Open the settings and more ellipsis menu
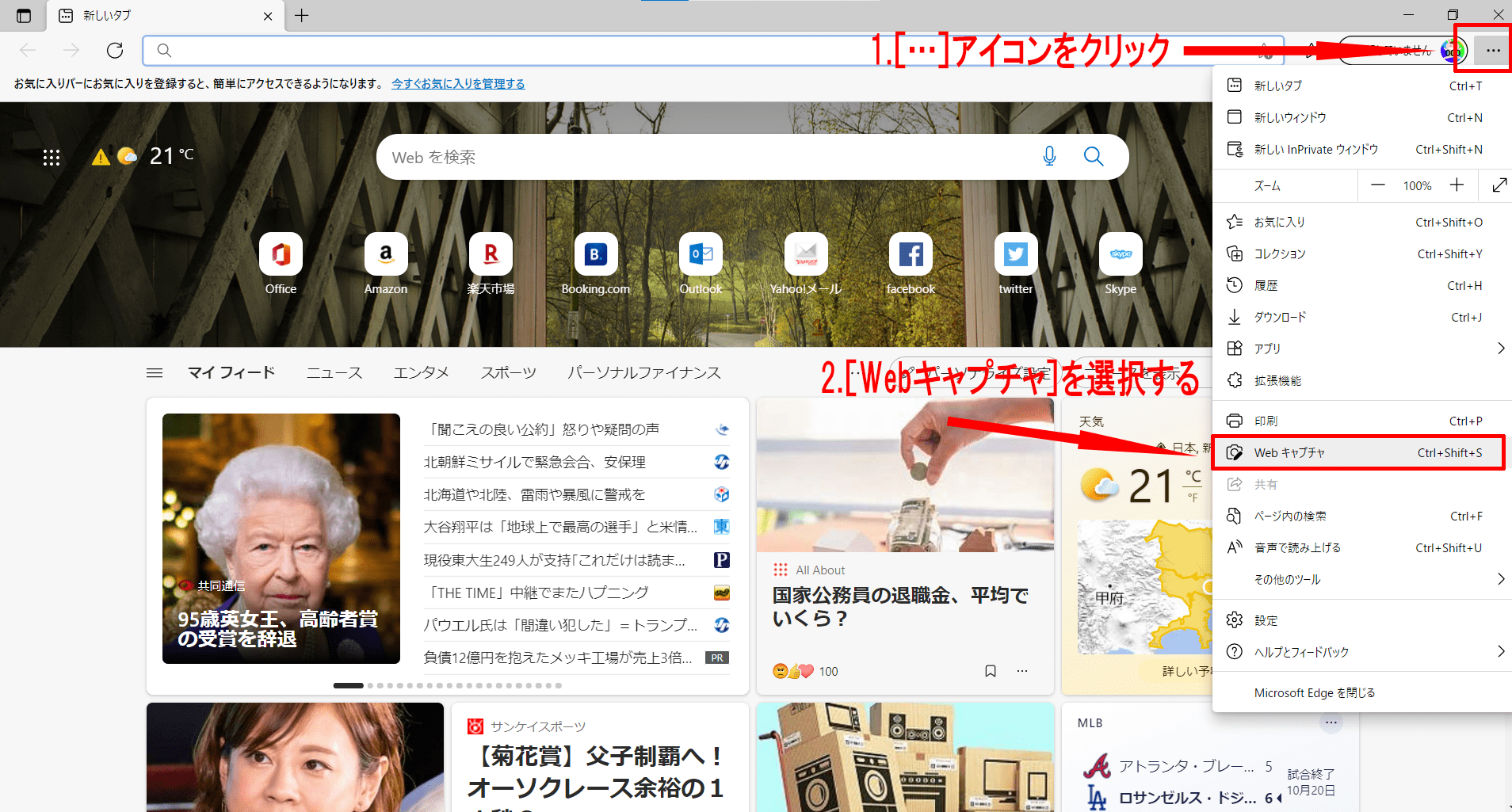The image size is (1512, 812). pos(1493,51)
